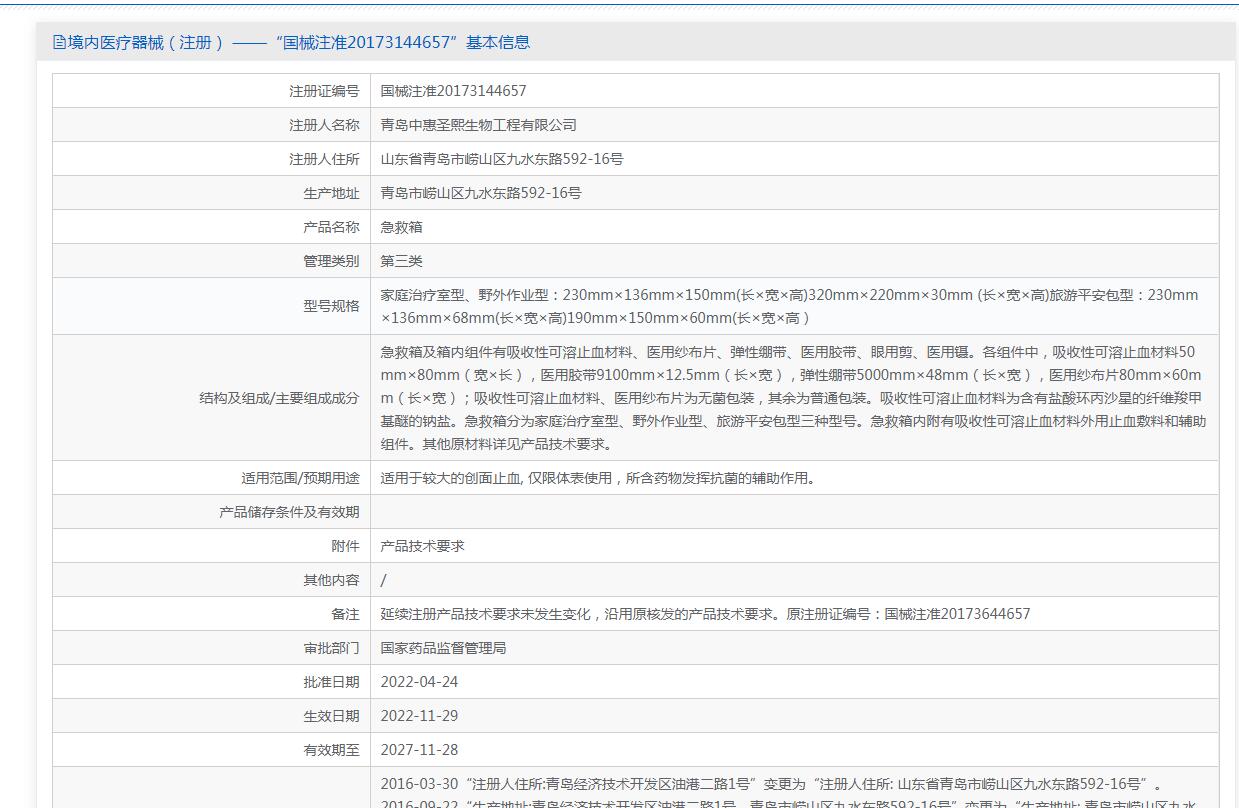Select the registrant name 青岛中惠圣熙生物工程有限公司
The height and width of the screenshot is (808, 1239).
(x=478, y=125)
